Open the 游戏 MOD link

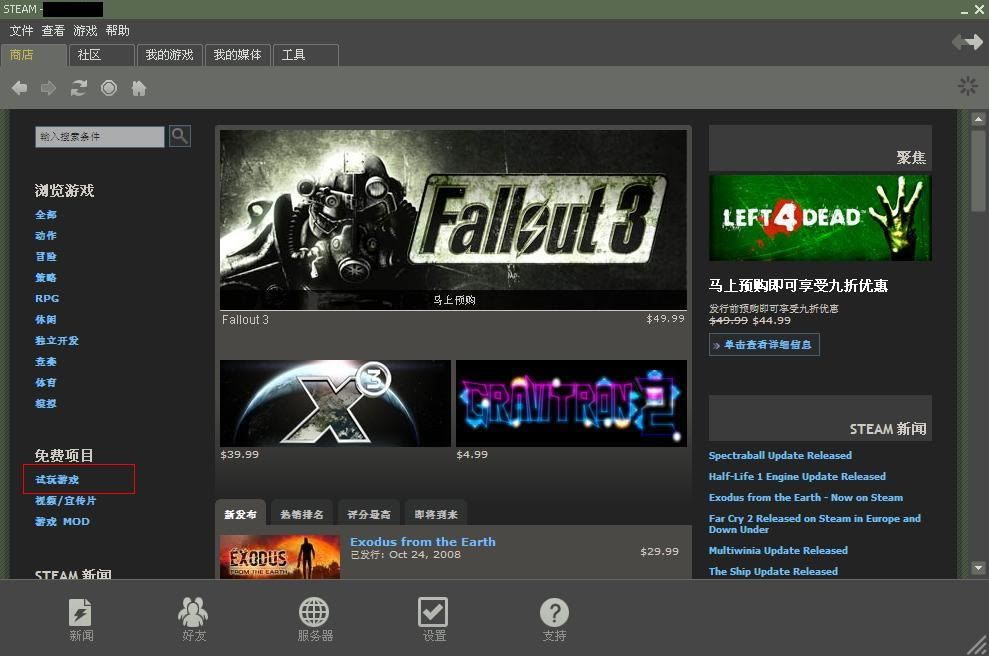coord(62,522)
